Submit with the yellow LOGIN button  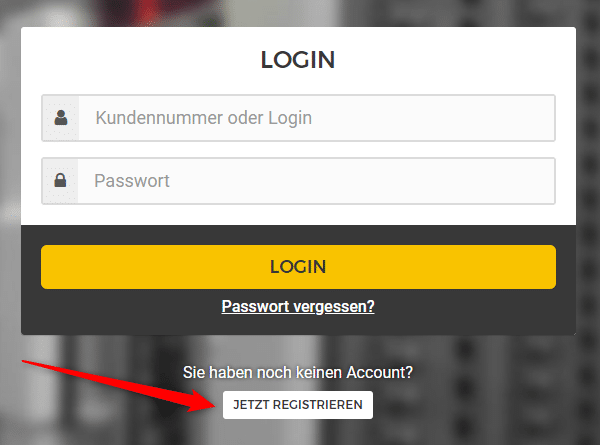(298, 267)
